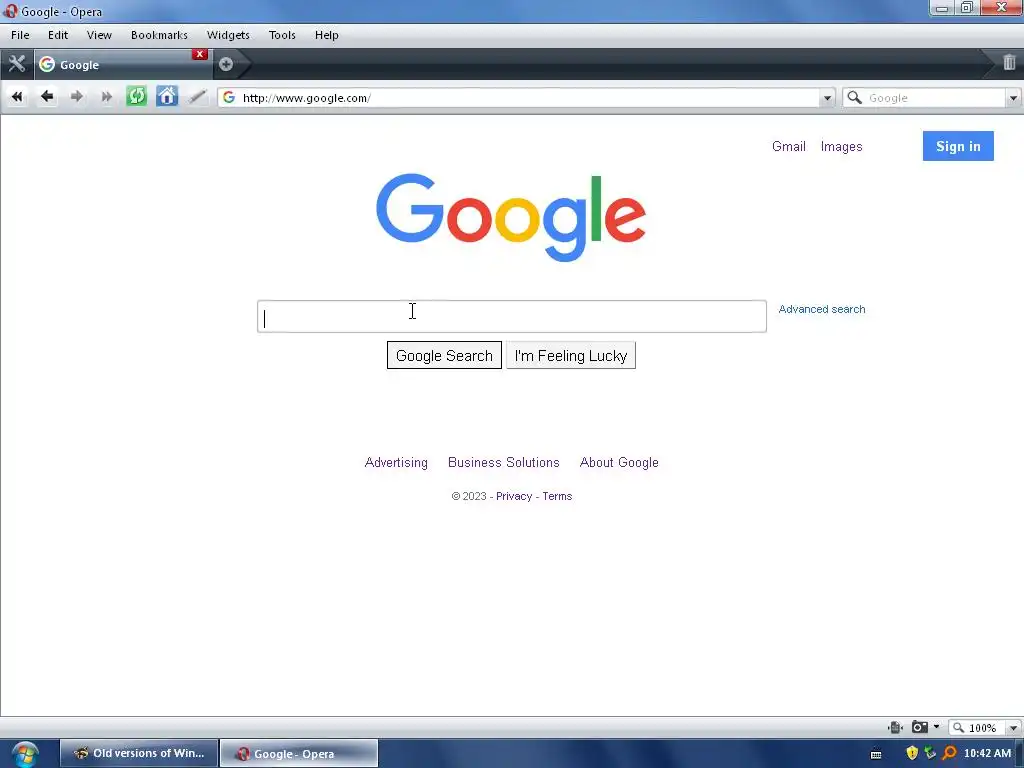The image size is (1024, 768).
Task: Open the Gmail link
Action: click(x=788, y=146)
